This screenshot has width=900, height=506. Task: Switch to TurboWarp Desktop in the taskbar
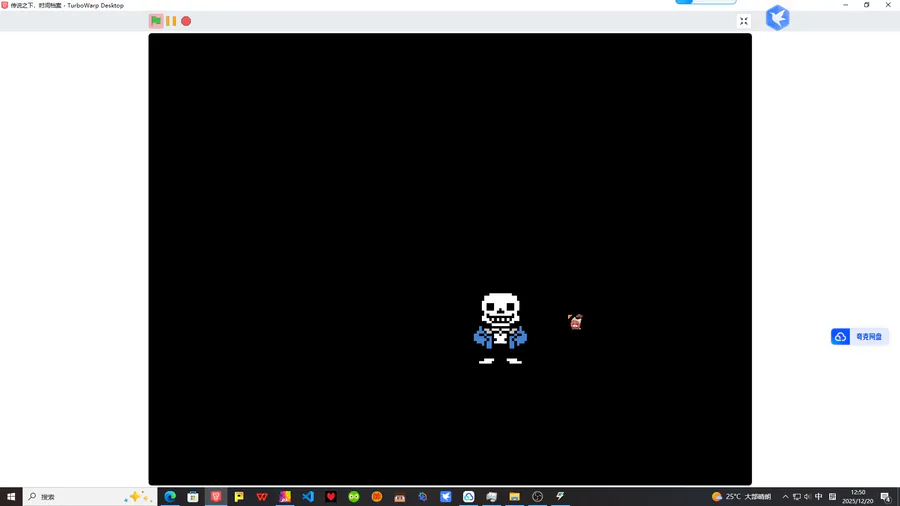(216, 496)
